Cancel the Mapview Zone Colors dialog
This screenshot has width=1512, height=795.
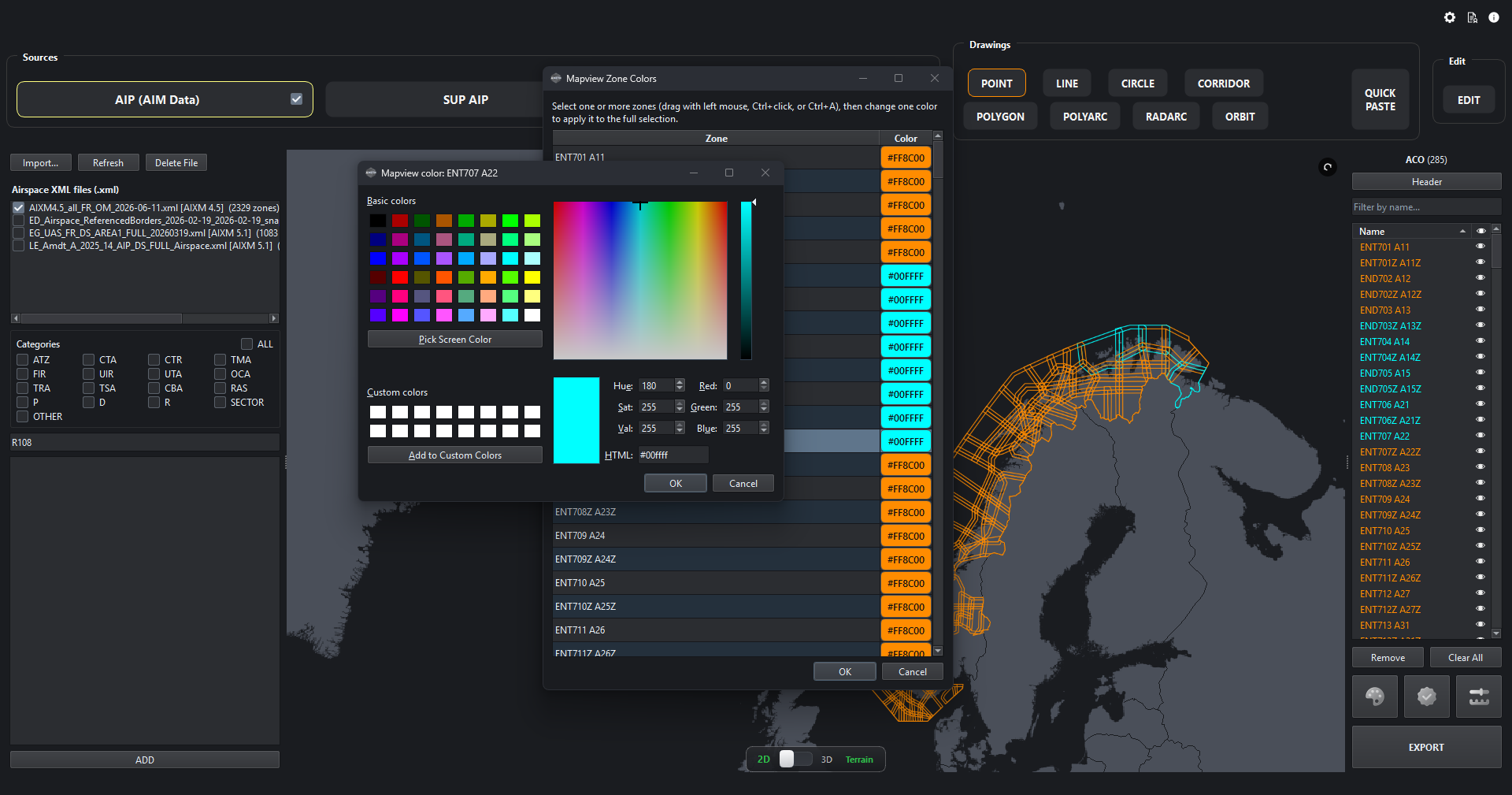point(913,672)
